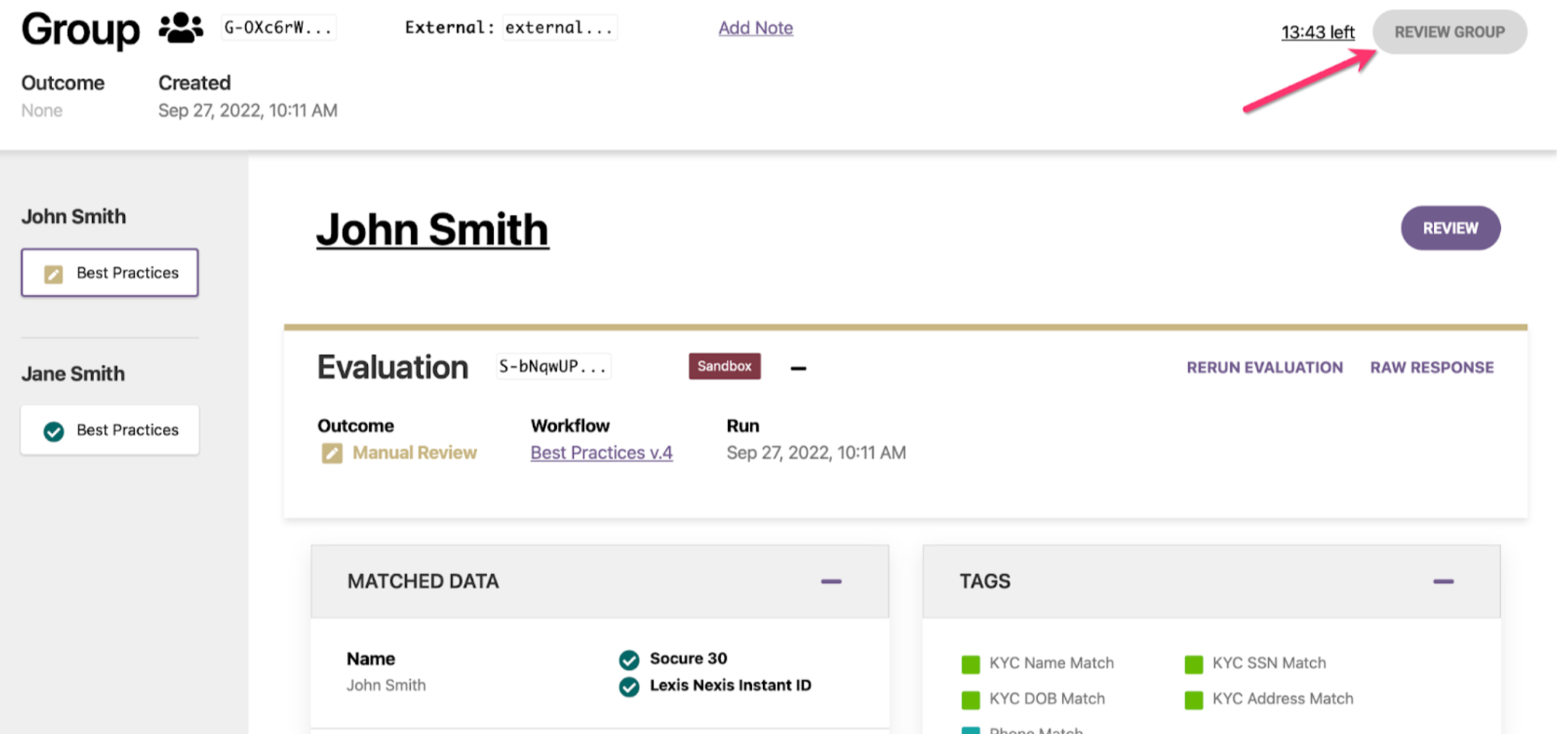1568x734 pixels.
Task: Open the John Smith heading link
Action: pos(432,229)
